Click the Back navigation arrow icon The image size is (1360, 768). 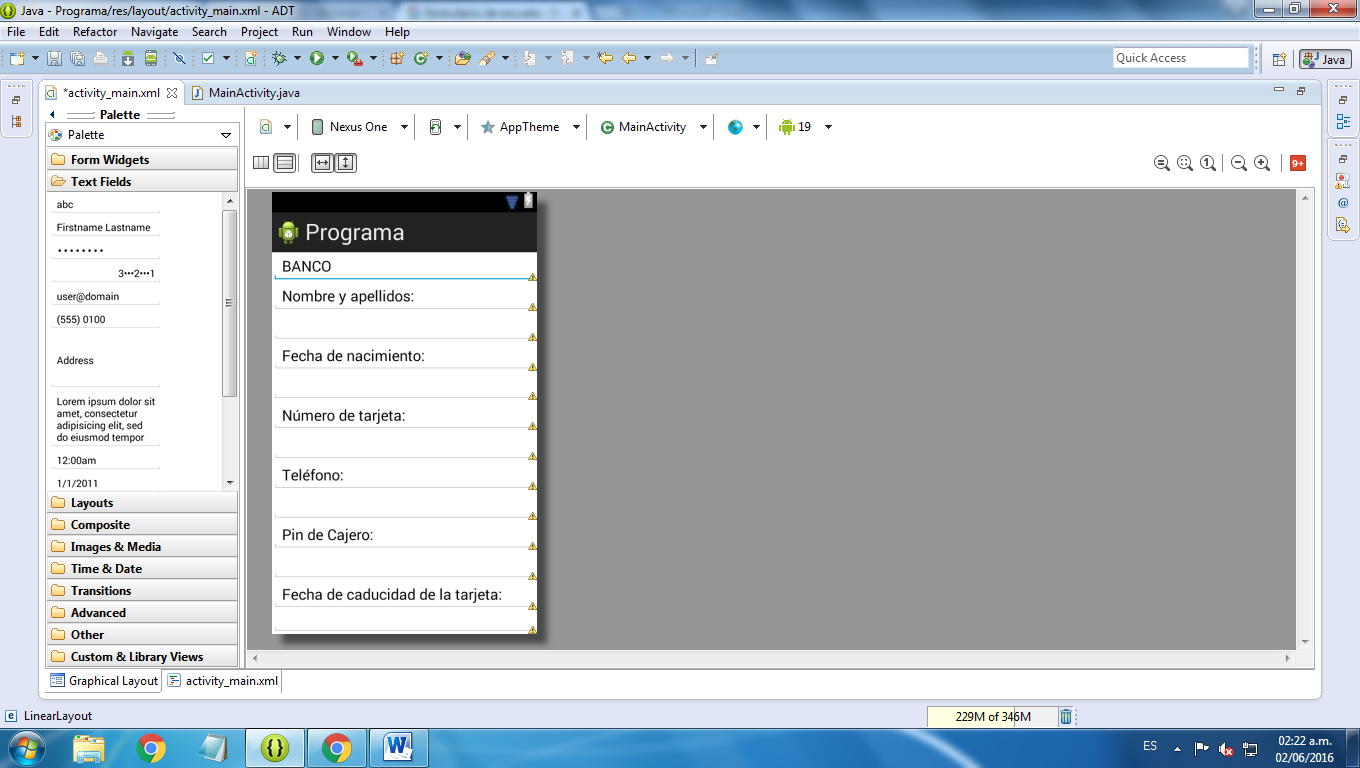point(629,58)
